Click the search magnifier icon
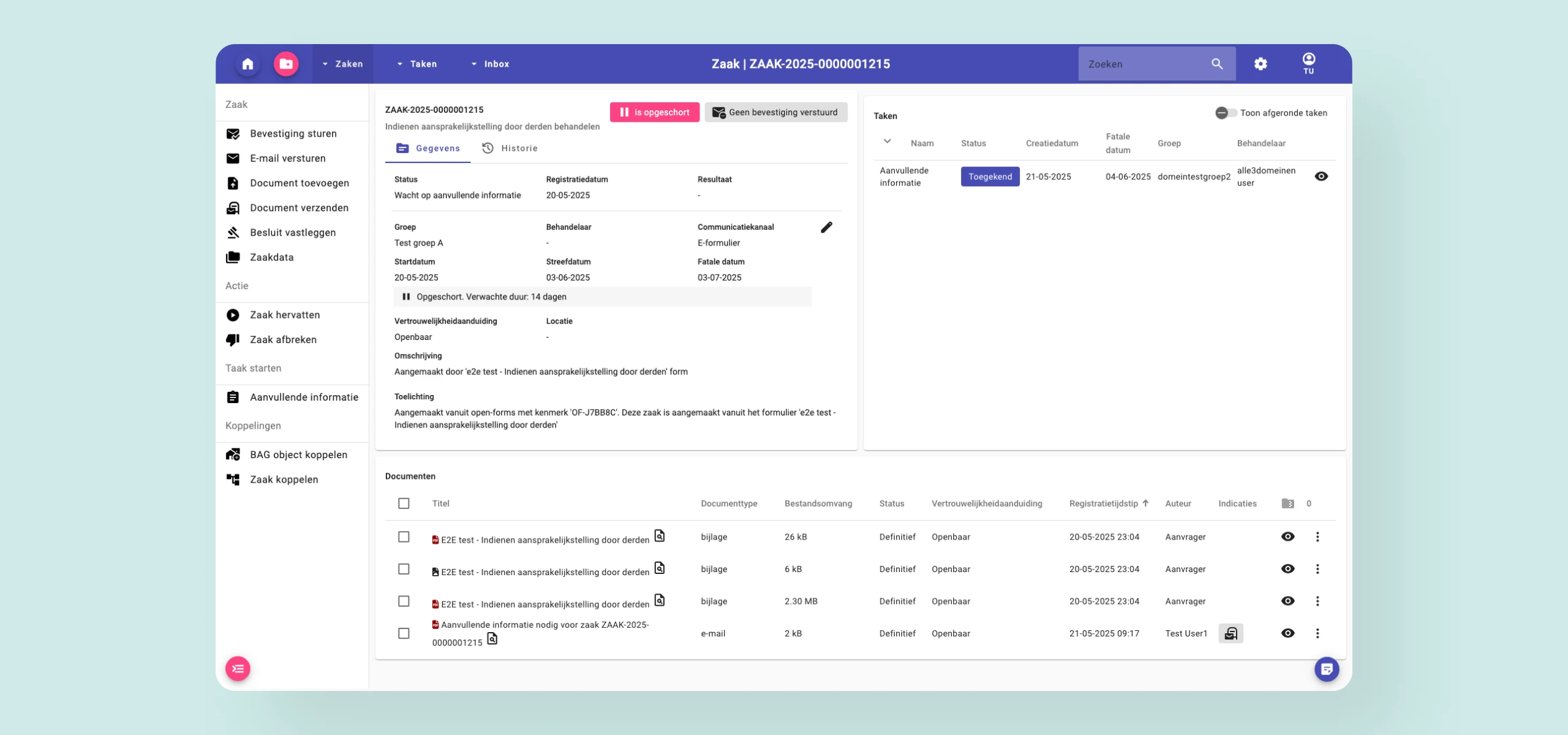The width and height of the screenshot is (1568, 735). [x=1217, y=64]
